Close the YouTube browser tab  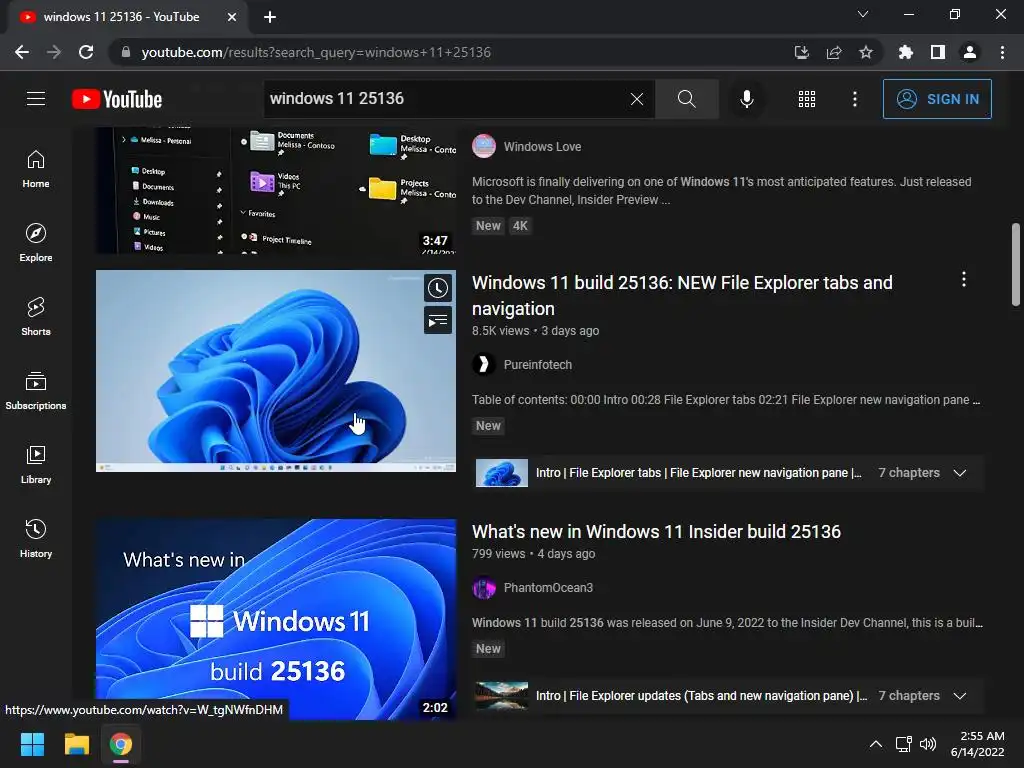[232, 17]
